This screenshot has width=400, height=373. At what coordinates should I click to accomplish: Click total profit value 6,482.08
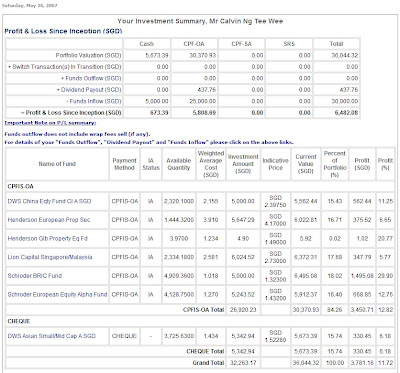(x=346, y=113)
